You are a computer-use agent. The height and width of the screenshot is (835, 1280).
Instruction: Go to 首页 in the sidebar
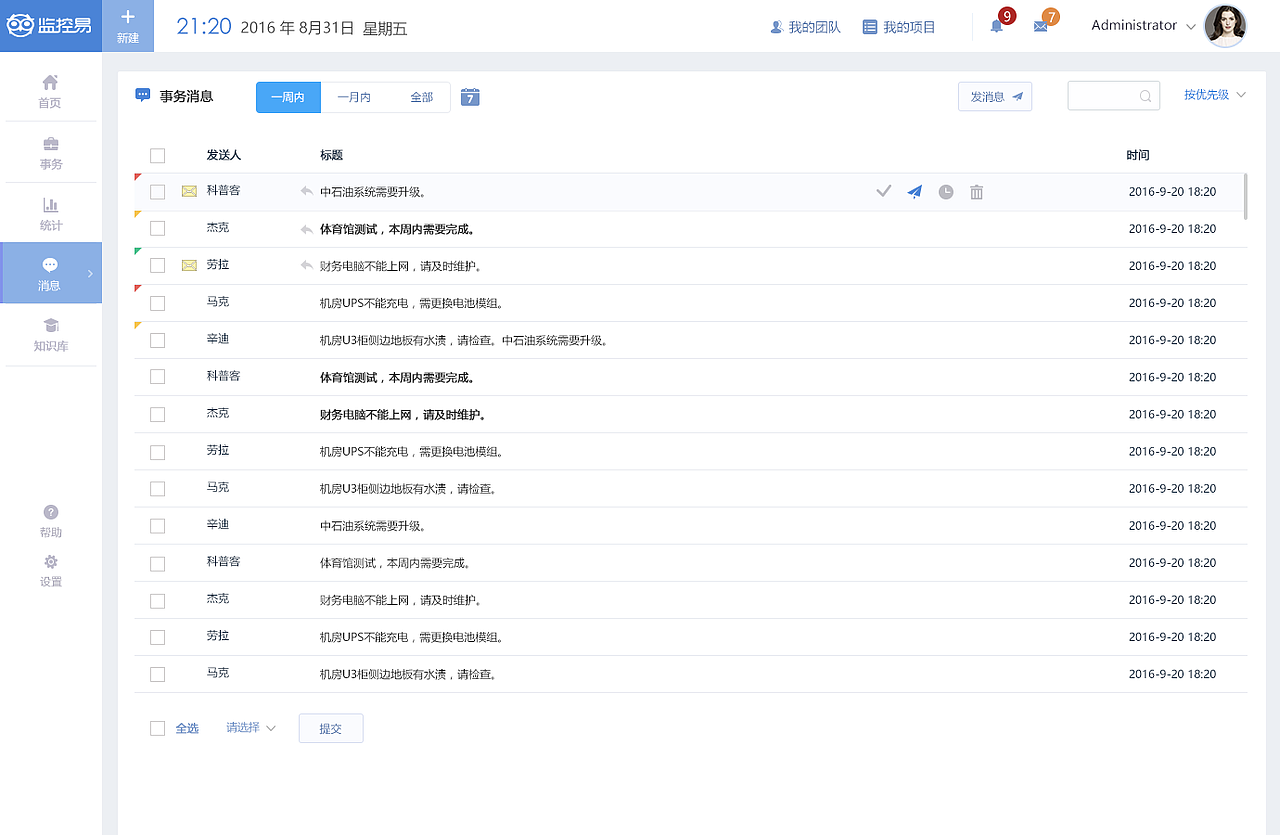click(x=50, y=91)
